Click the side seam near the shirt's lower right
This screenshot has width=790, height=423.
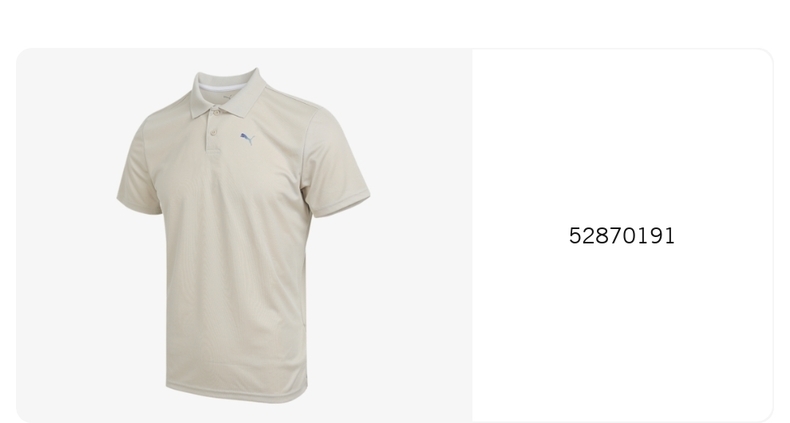click(305, 342)
